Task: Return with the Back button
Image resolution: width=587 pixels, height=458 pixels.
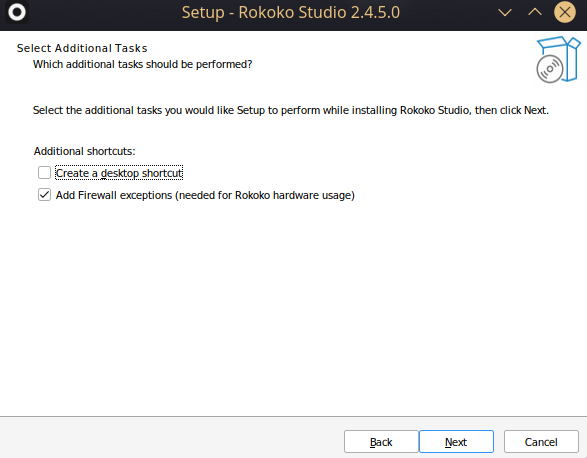Action: pos(381,442)
